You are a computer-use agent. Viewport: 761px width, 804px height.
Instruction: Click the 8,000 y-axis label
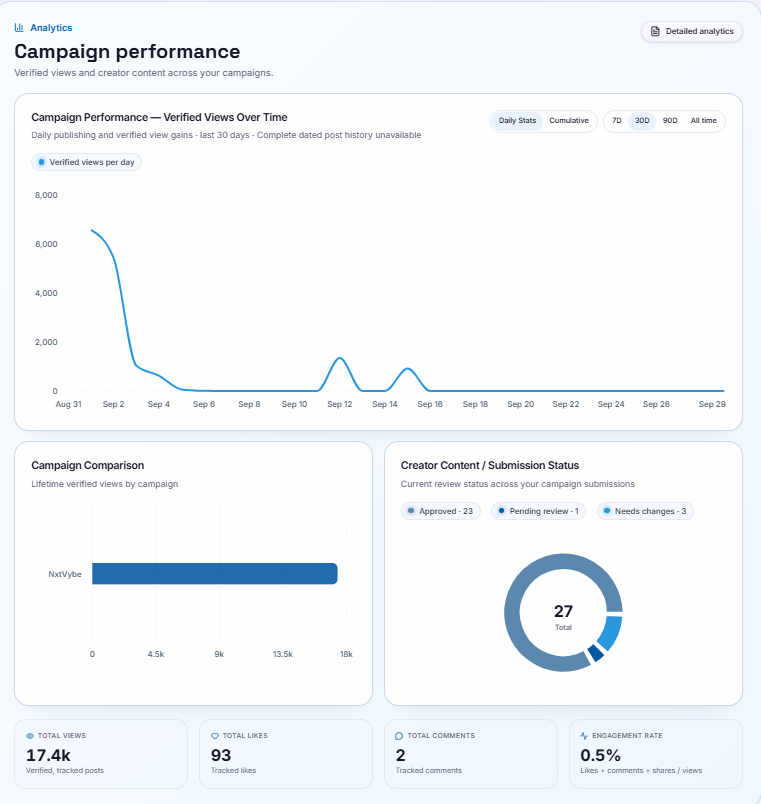click(46, 195)
